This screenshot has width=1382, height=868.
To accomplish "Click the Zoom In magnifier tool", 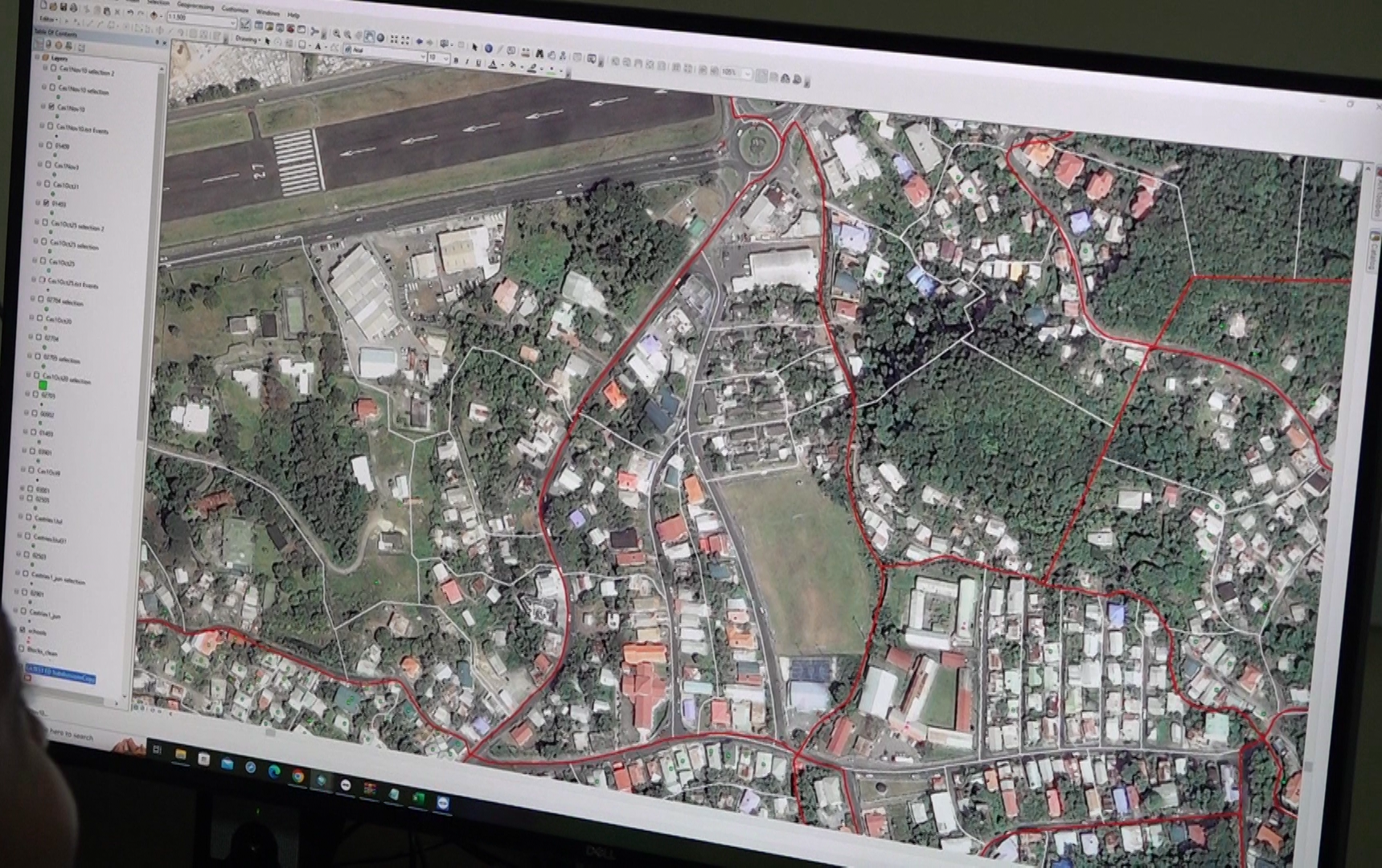I will [337, 35].
